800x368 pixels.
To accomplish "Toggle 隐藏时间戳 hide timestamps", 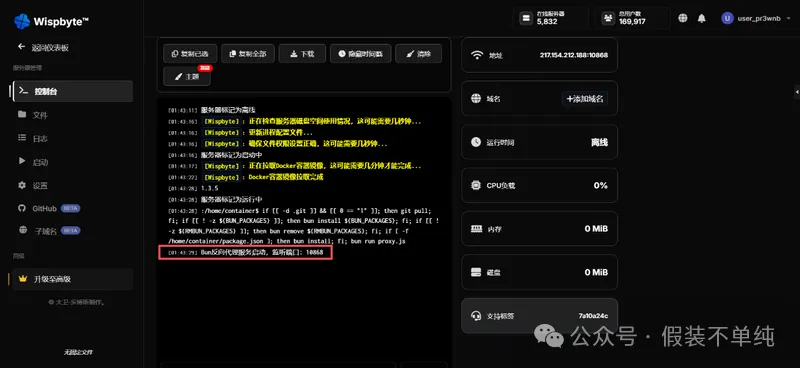I will tap(360, 54).
